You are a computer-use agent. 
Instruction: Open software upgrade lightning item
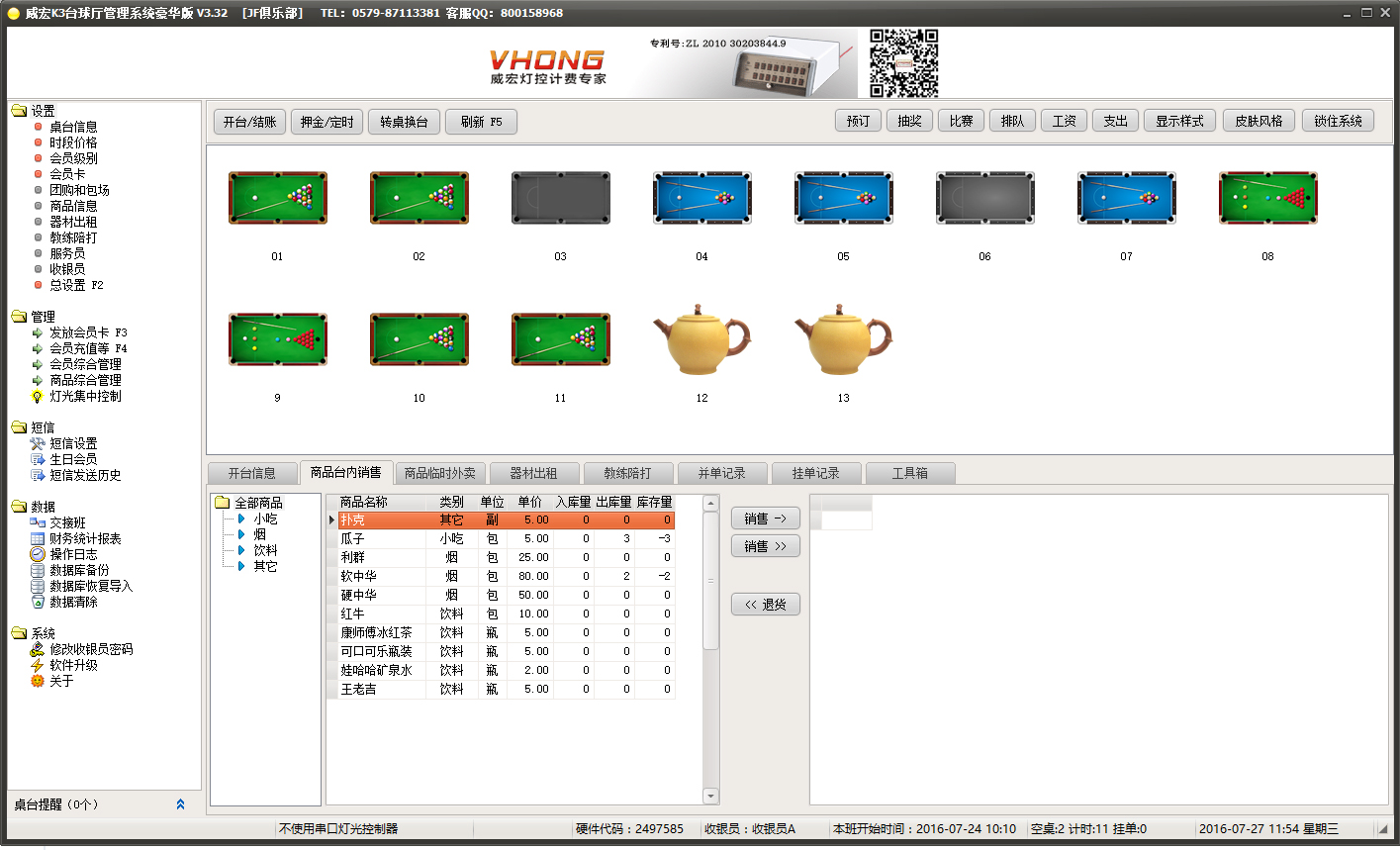(73, 665)
